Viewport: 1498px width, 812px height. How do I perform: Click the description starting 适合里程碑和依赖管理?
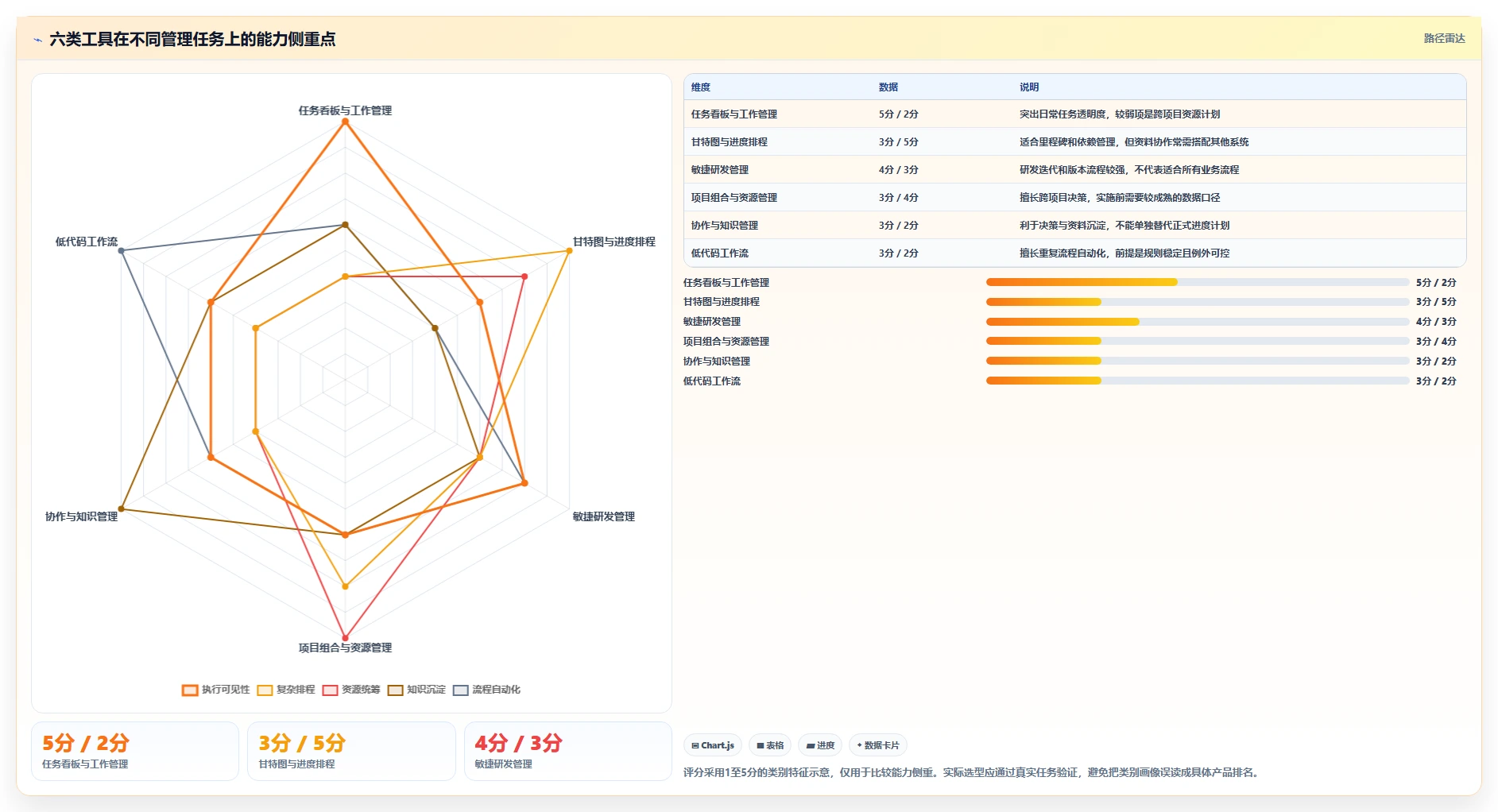coord(1134,142)
